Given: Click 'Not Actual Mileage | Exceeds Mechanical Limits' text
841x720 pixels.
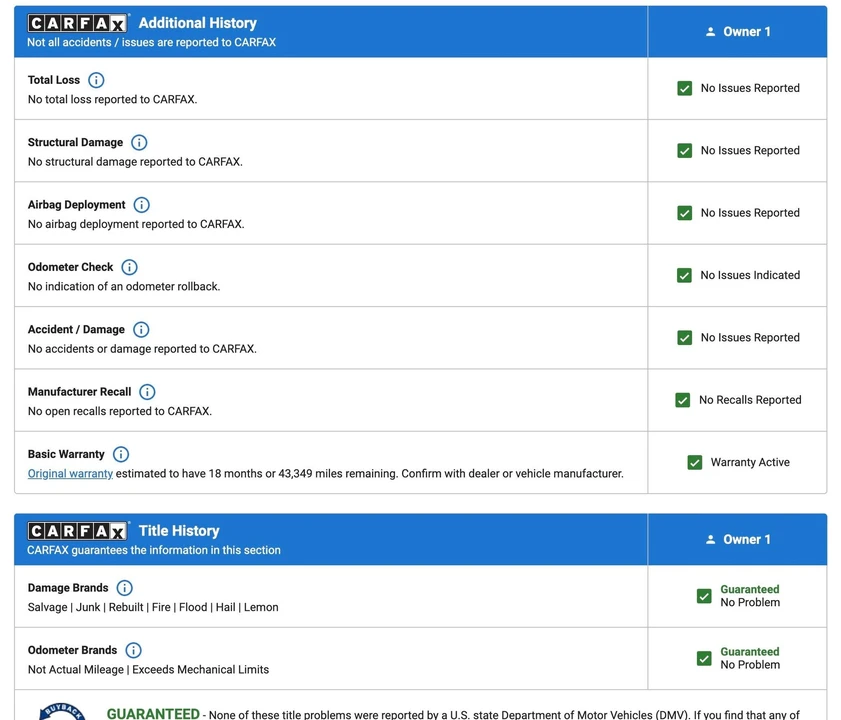Looking at the screenshot, I should click(149, 670).
